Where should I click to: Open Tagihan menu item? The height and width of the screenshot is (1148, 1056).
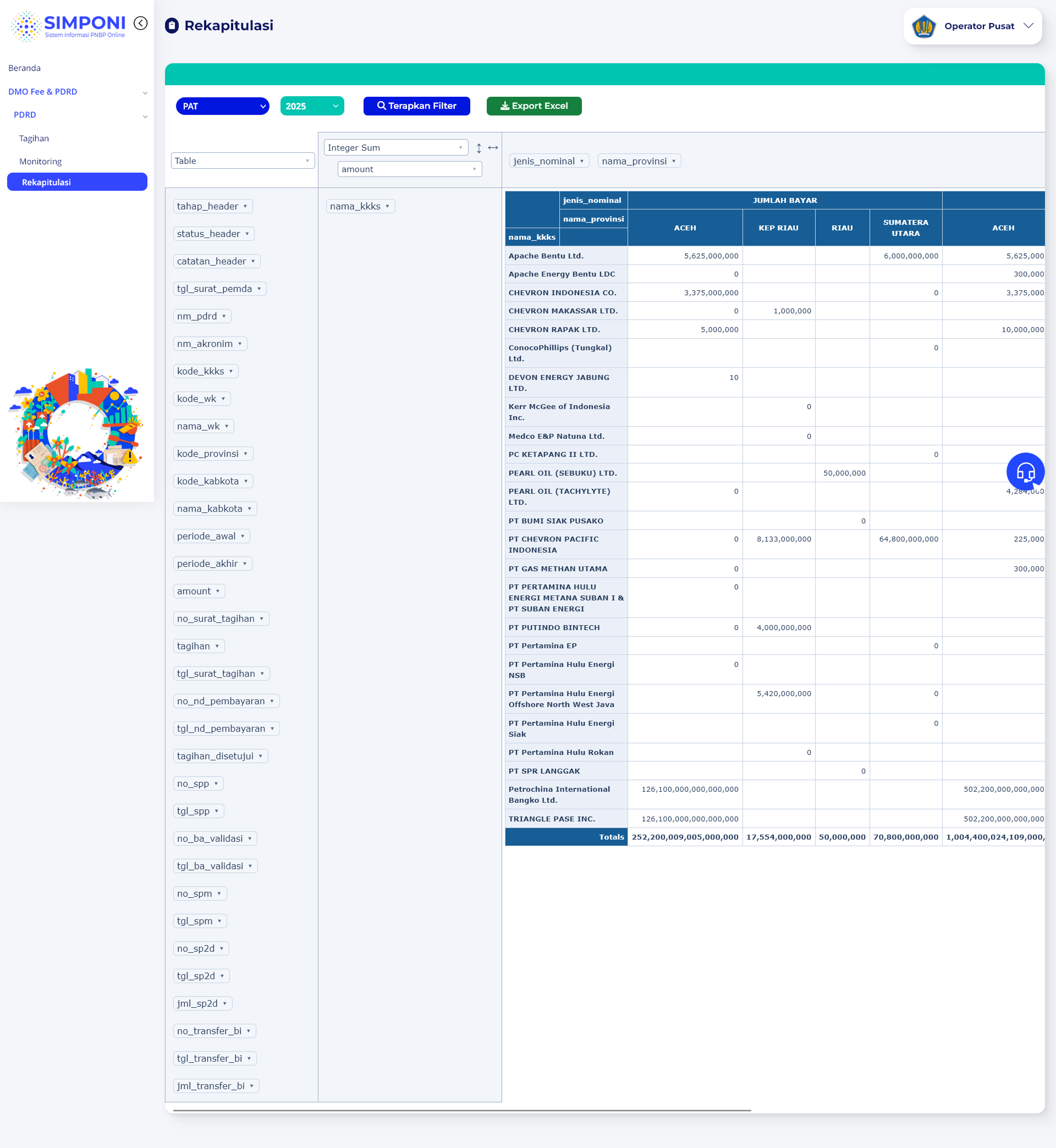click(34, 139)
